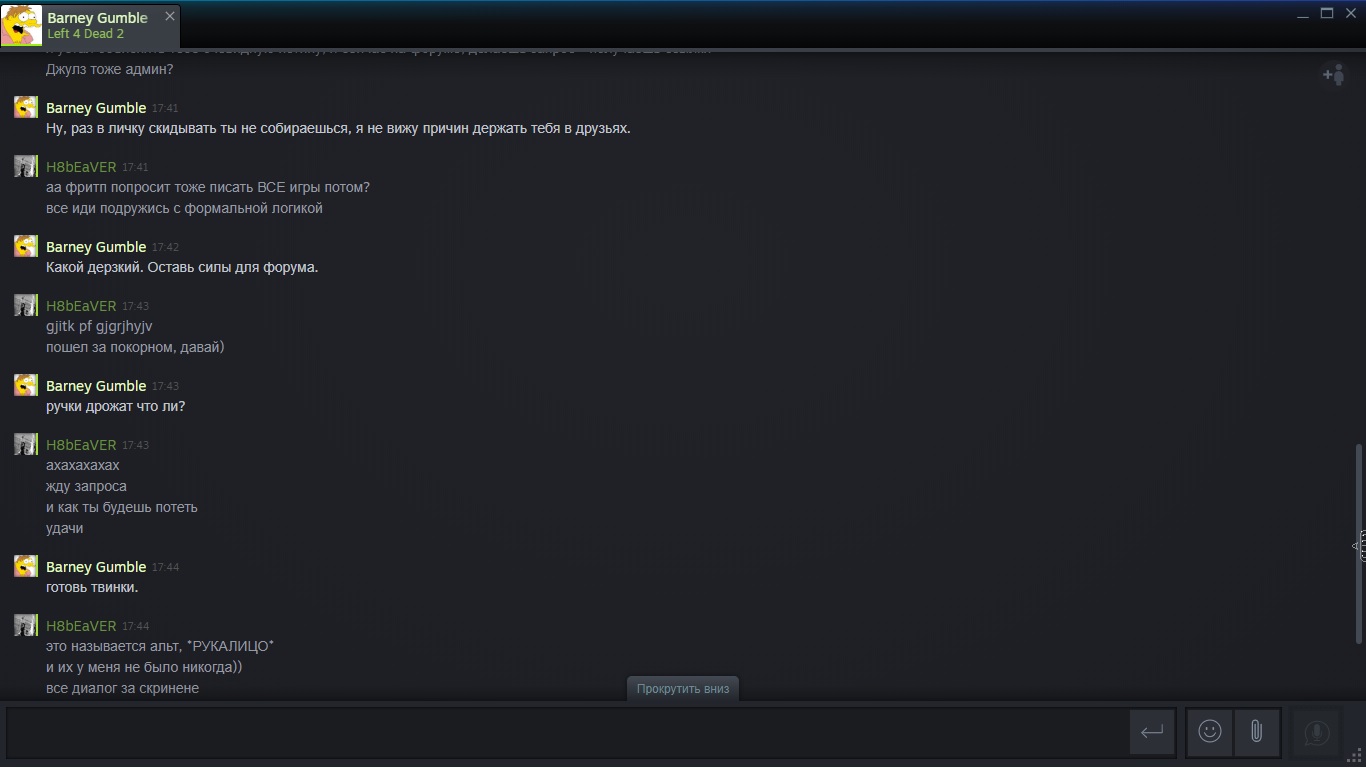Click H8bEaVER username at 17:44 message
This screenshot has width=1366, height=768.
[x=81, y=626]
